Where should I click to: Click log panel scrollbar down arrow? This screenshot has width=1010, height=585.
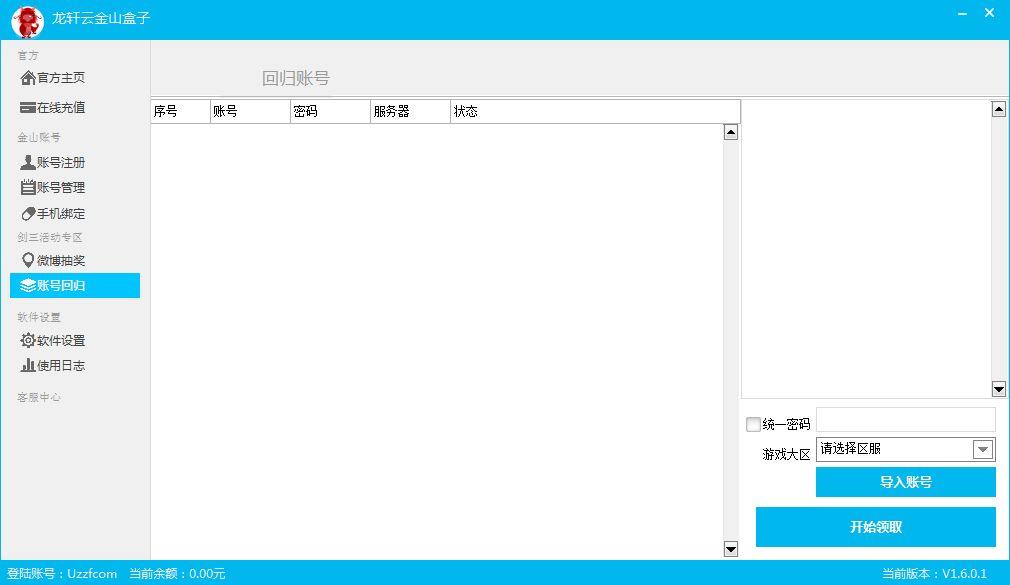pos(998,388)
